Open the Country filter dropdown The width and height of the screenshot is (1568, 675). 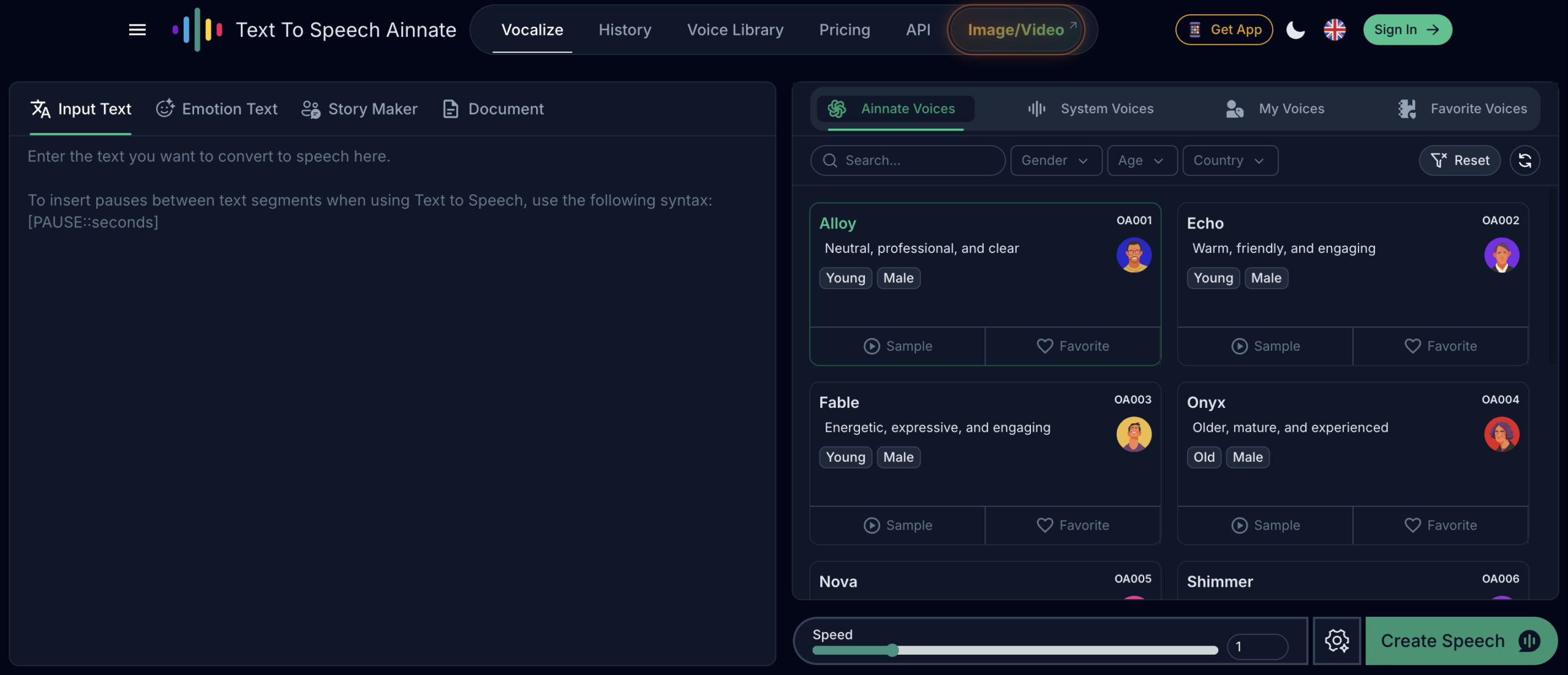pos(1229,160)
